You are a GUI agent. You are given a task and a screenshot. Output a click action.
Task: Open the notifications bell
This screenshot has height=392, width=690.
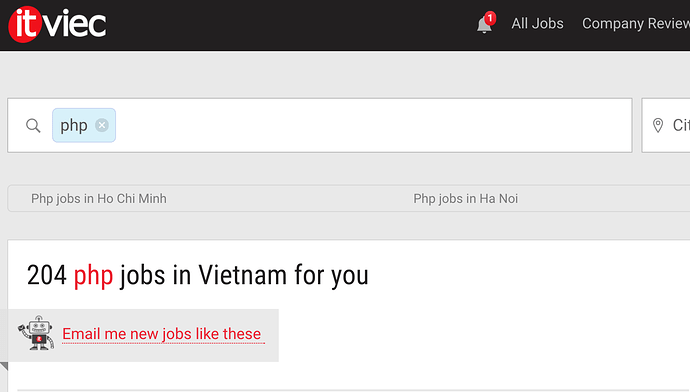(484, 25)
